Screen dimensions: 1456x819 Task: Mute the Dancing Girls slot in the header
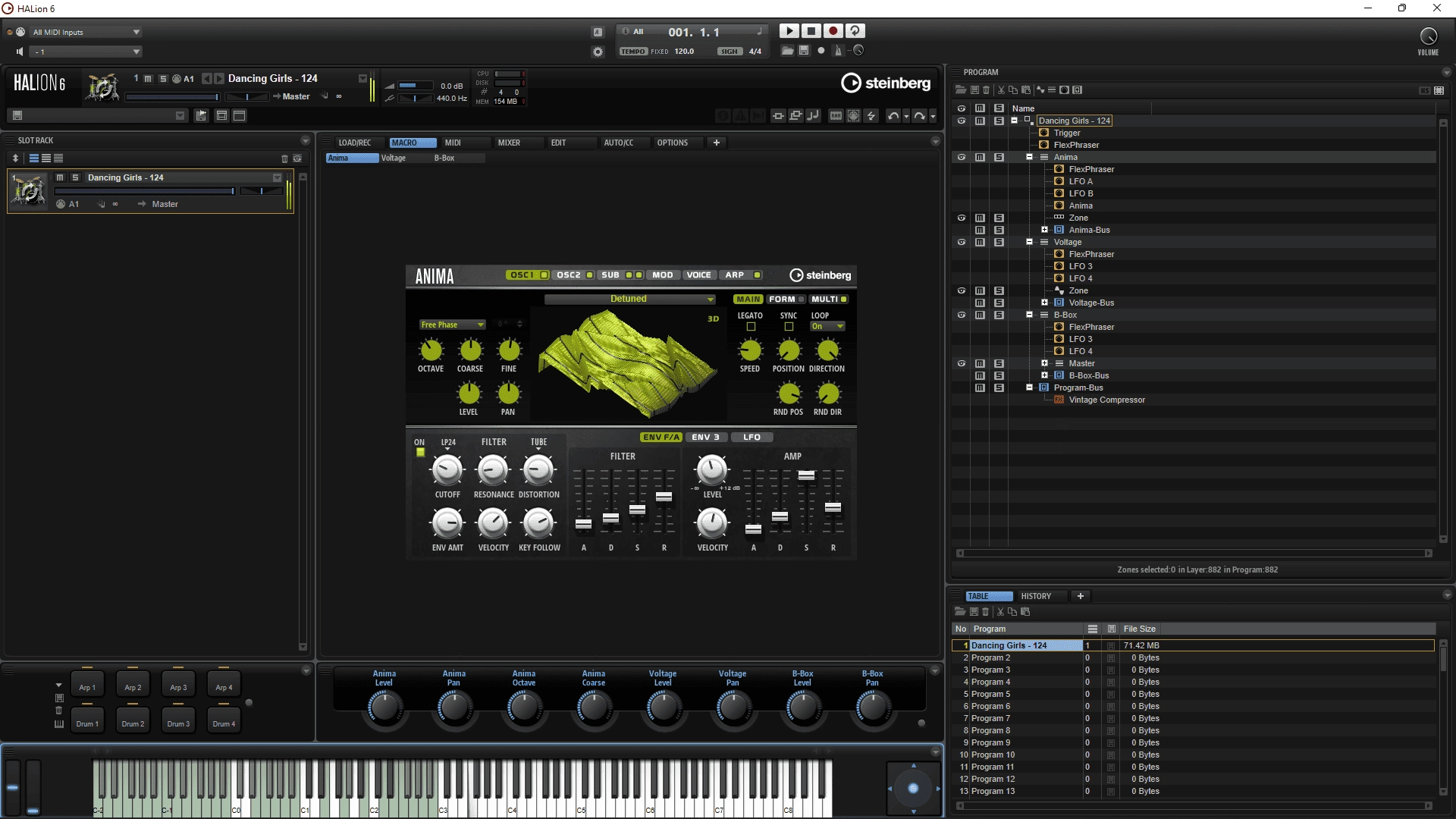point(149,78)
